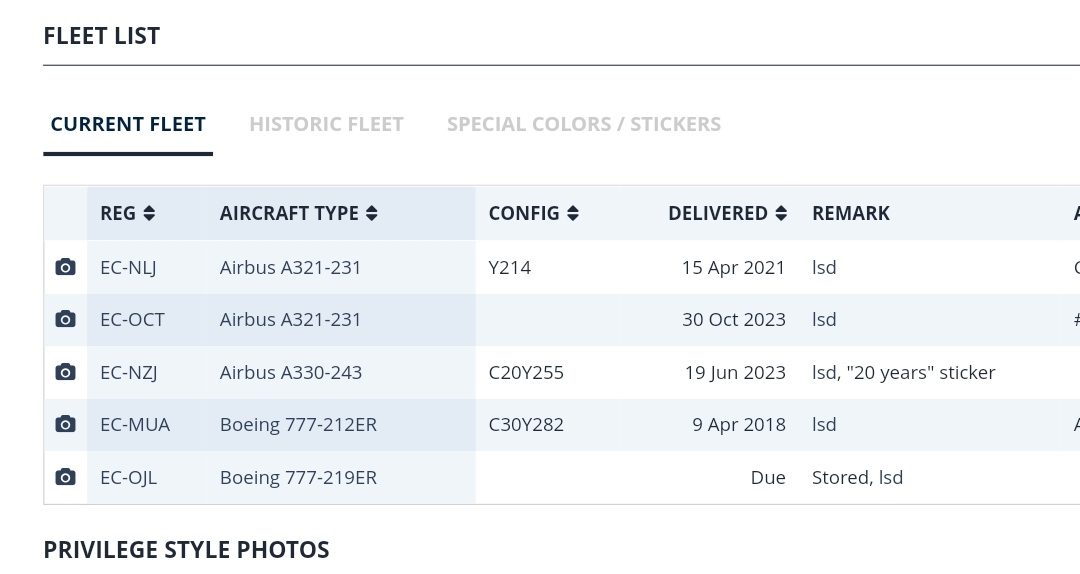View photos of EC-NZJ camera icon
Screen dimensions: 1080x574
pos(65,372)
